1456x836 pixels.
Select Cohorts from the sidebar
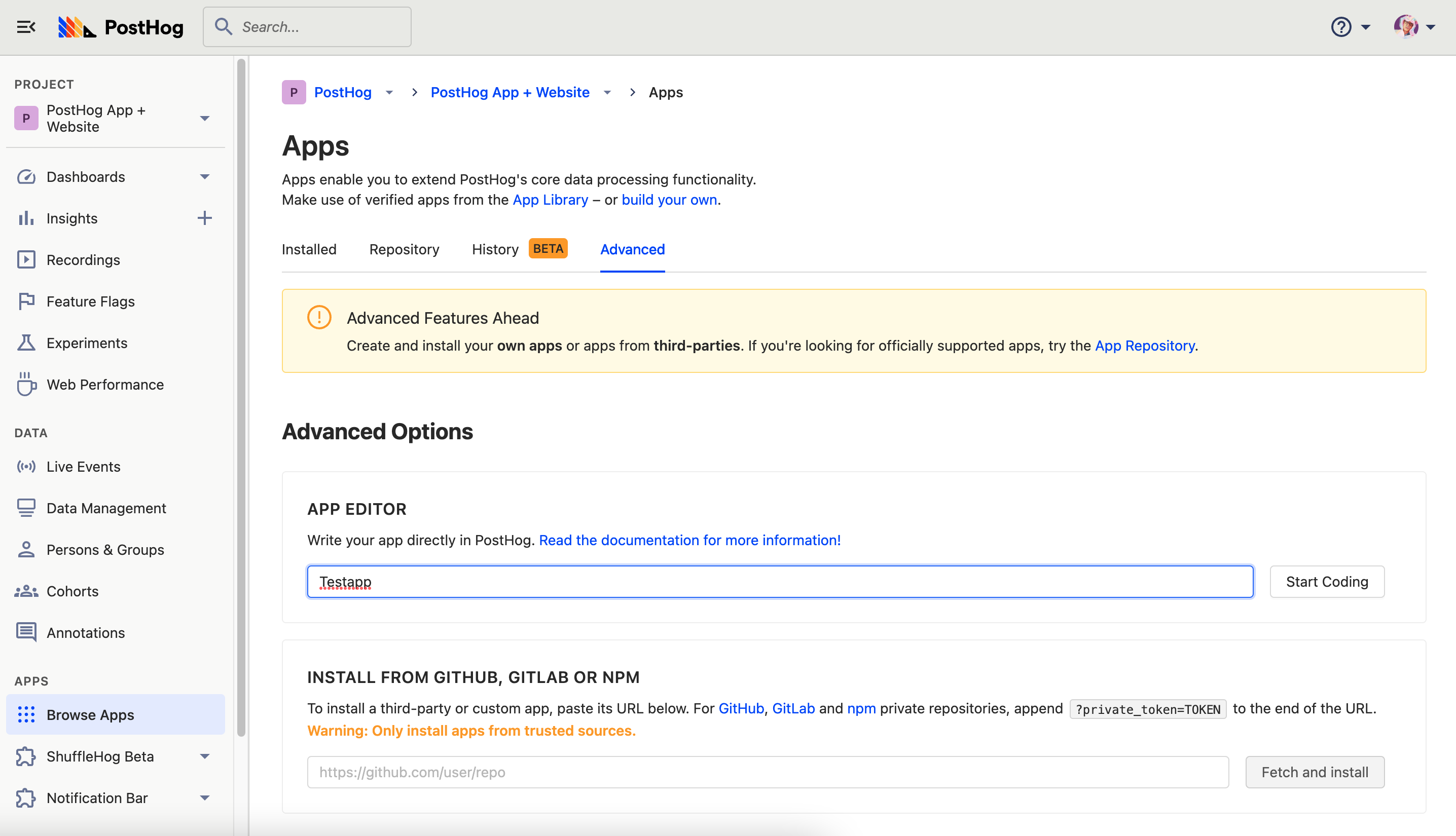(x=72, y=591)
